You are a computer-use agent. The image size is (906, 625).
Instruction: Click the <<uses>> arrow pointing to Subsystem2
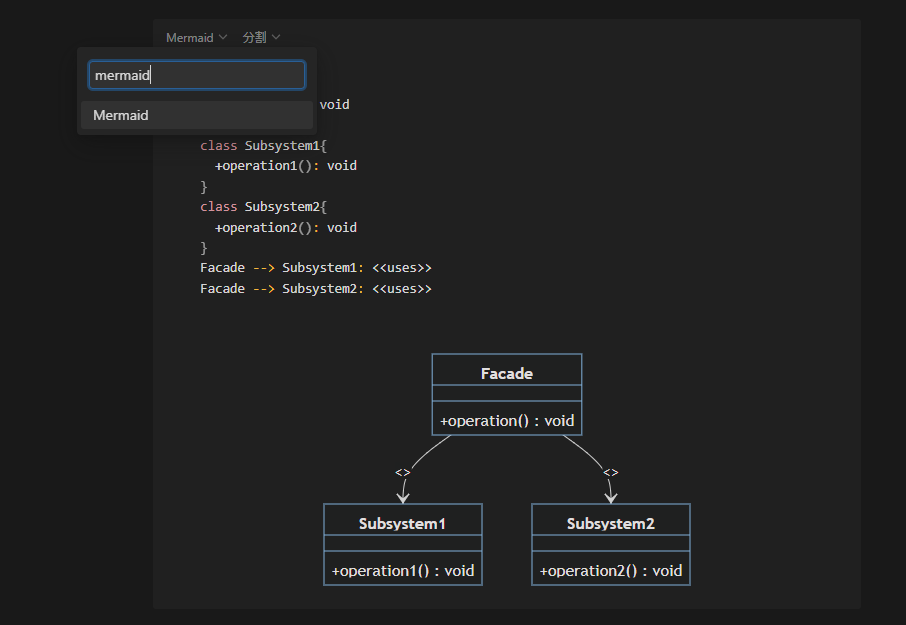coord(610,471)
